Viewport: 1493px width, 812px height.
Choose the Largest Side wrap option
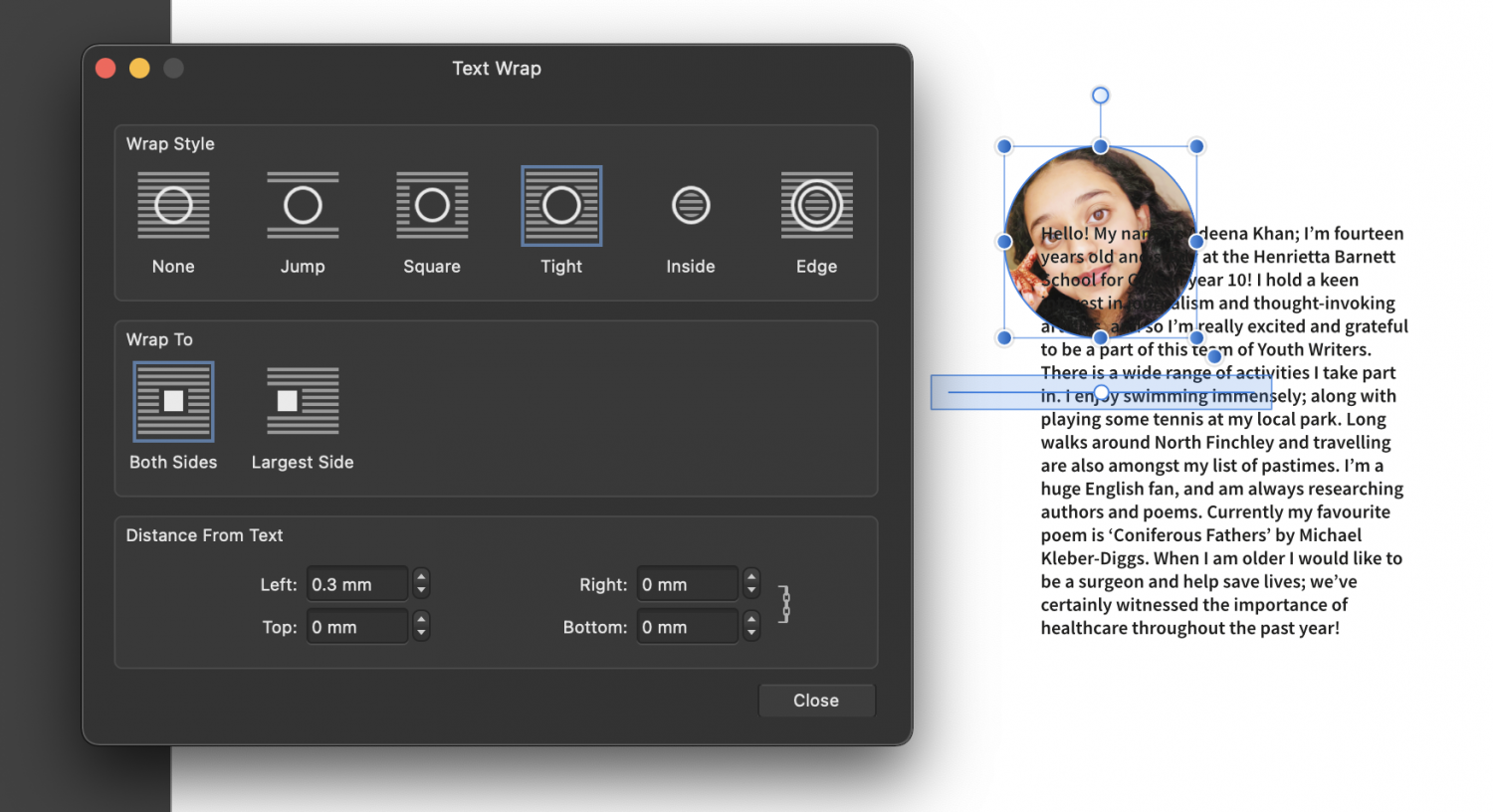coord(303,401)
